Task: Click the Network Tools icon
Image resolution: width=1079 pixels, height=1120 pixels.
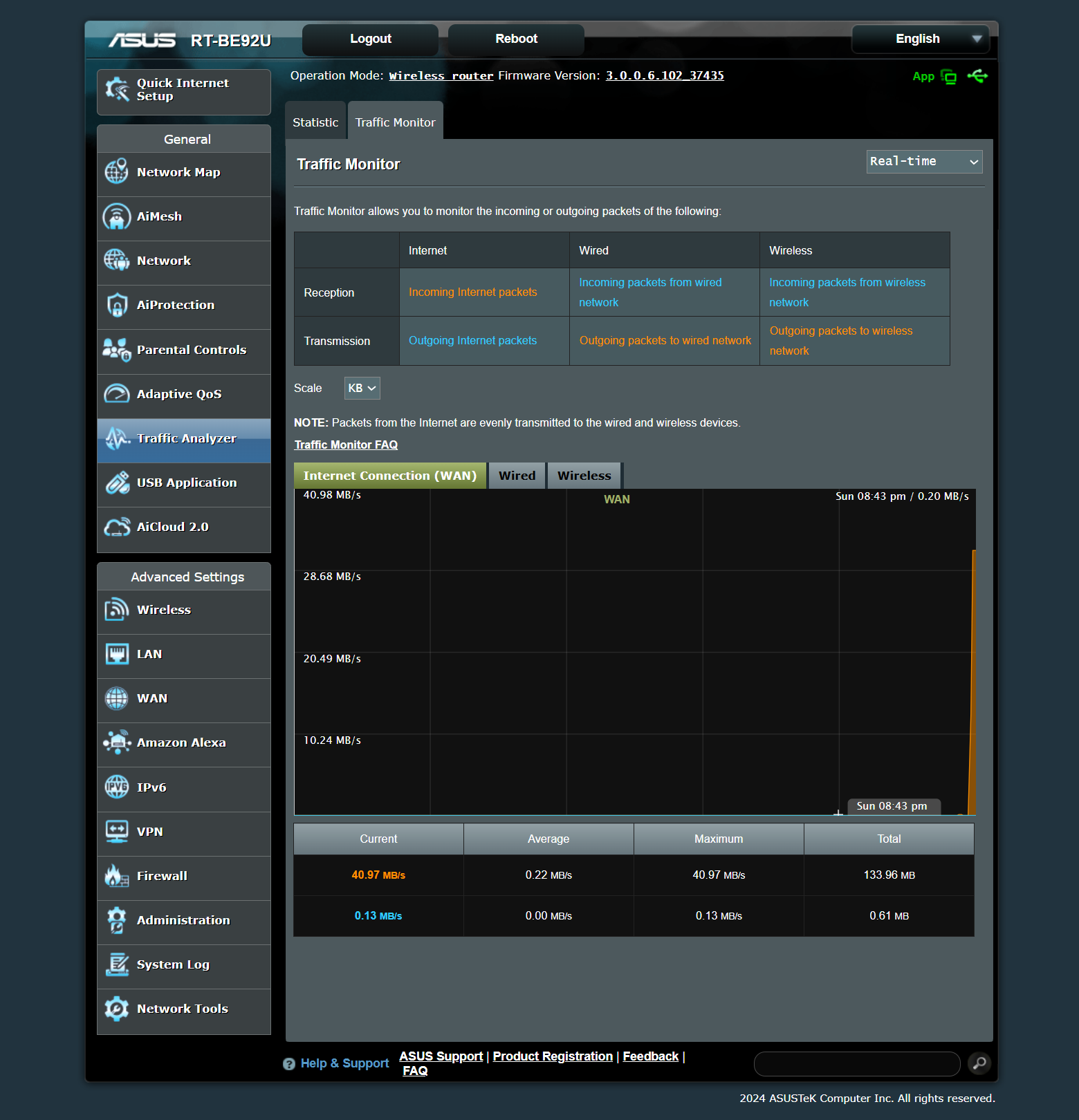Action: coord(116,1009)
